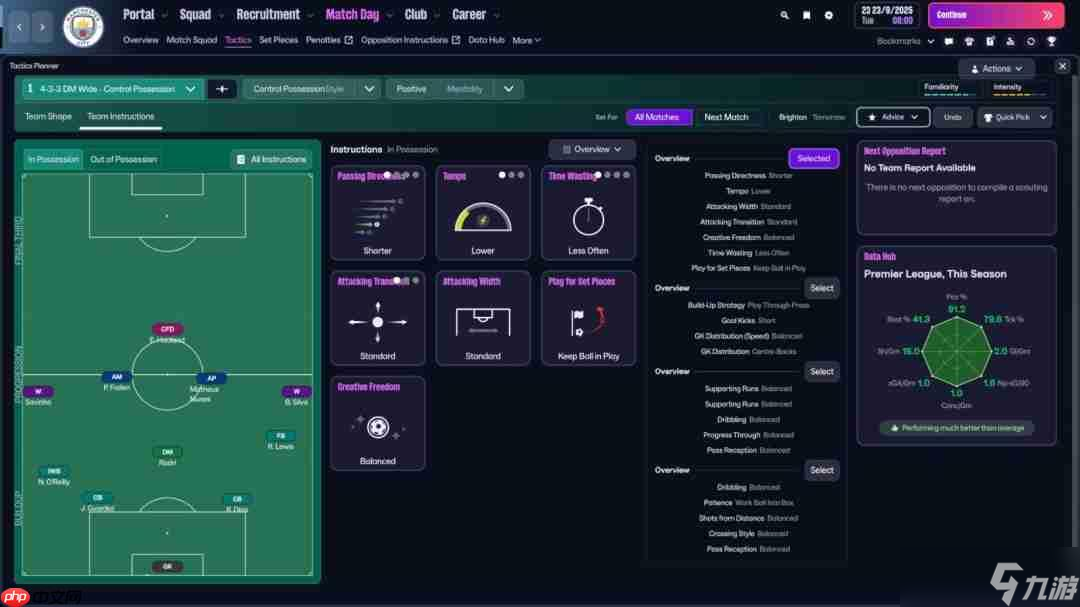Select the All Matches toggle

[x=657, y=117]
